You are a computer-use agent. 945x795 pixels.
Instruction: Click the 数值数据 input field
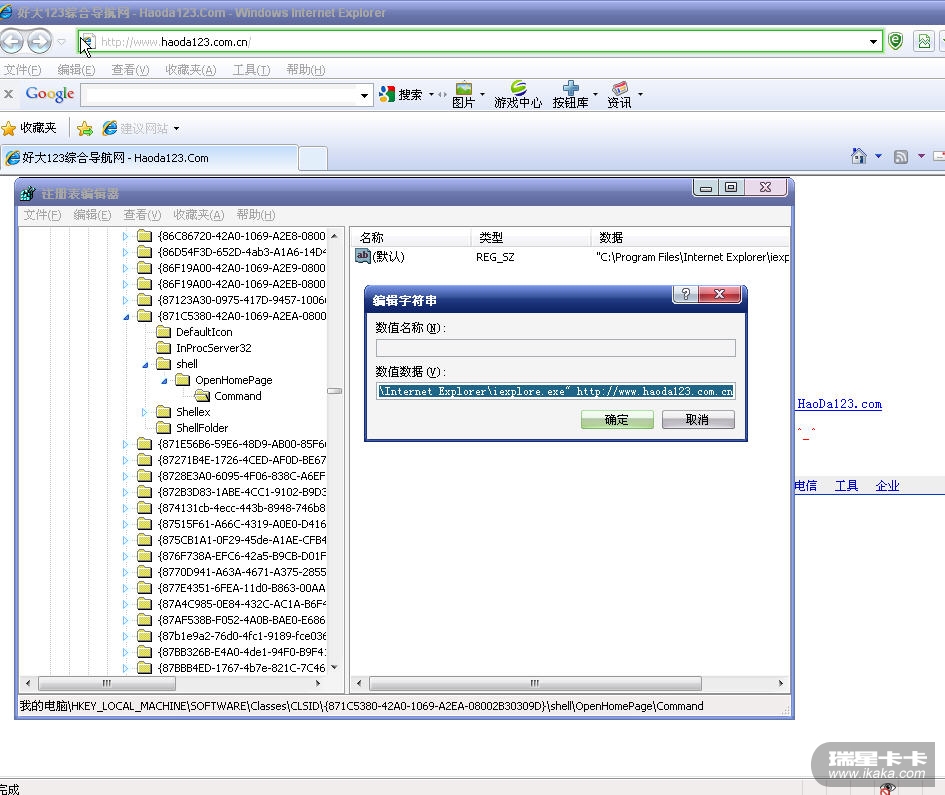coord(556,391)
